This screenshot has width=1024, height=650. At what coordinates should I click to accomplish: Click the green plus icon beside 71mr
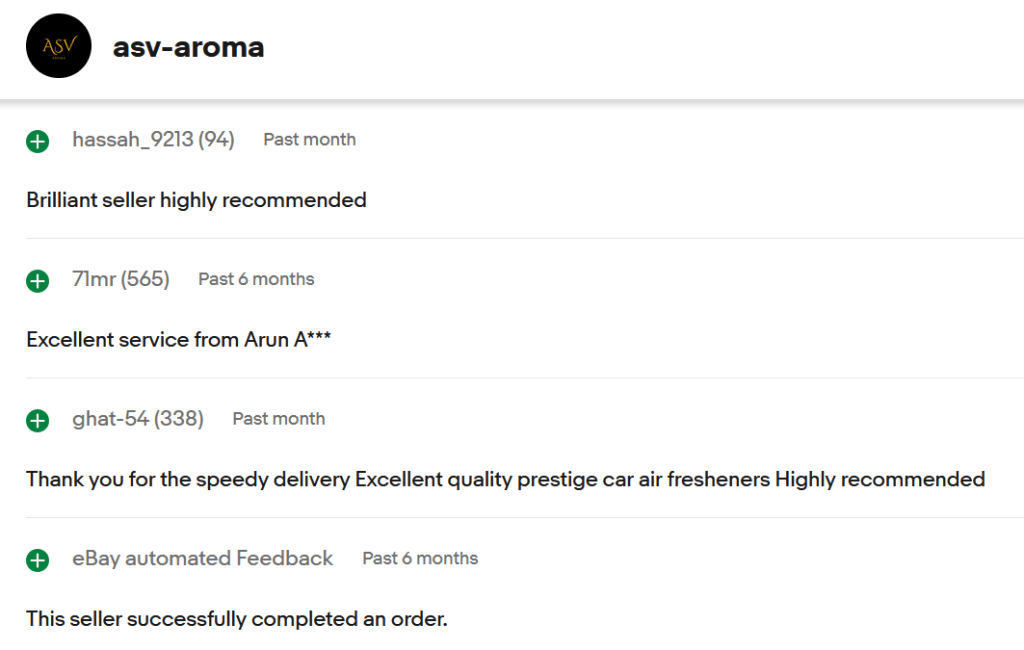point(38,281)
